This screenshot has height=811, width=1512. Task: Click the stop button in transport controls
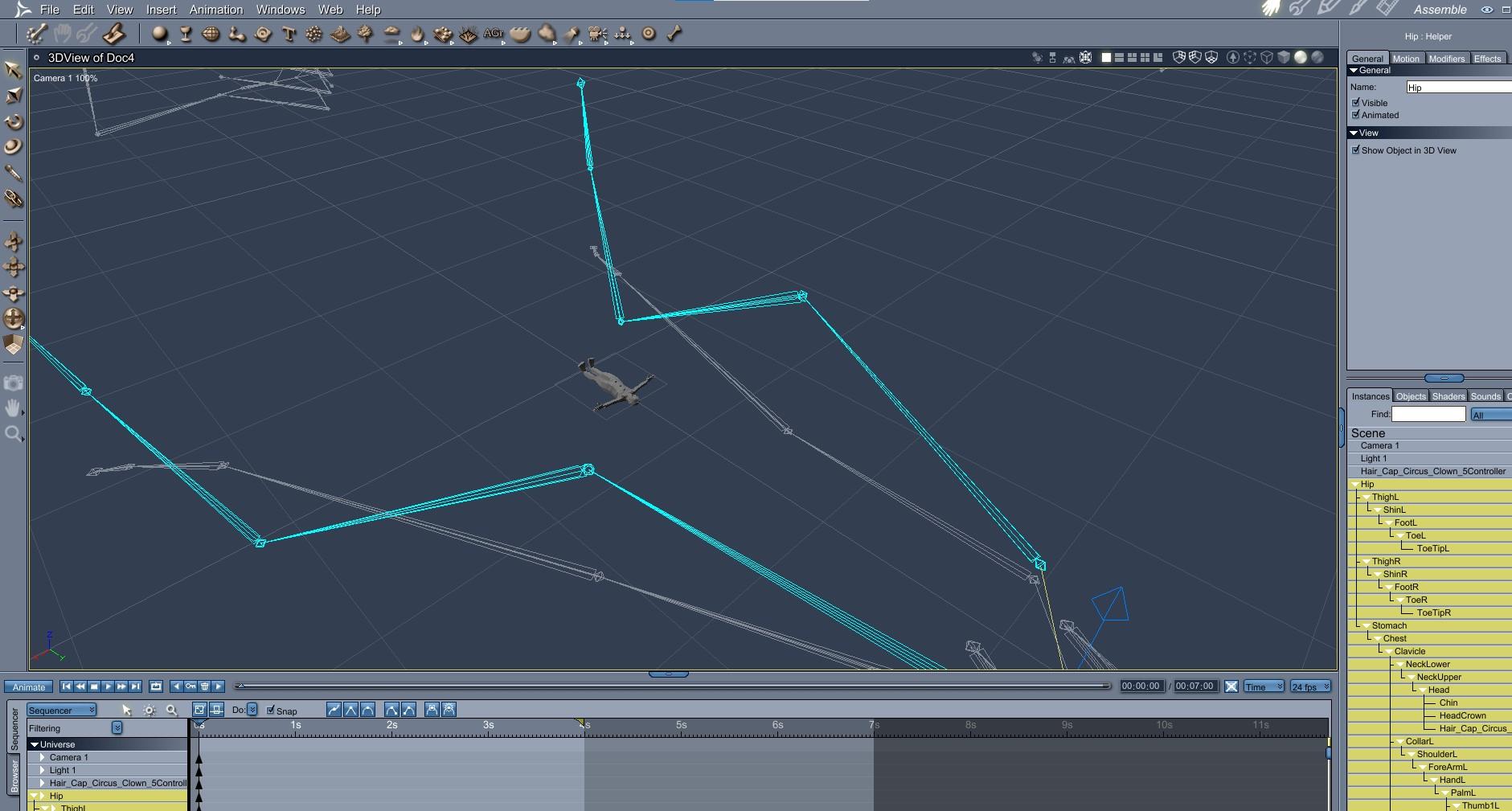point(94,686)
